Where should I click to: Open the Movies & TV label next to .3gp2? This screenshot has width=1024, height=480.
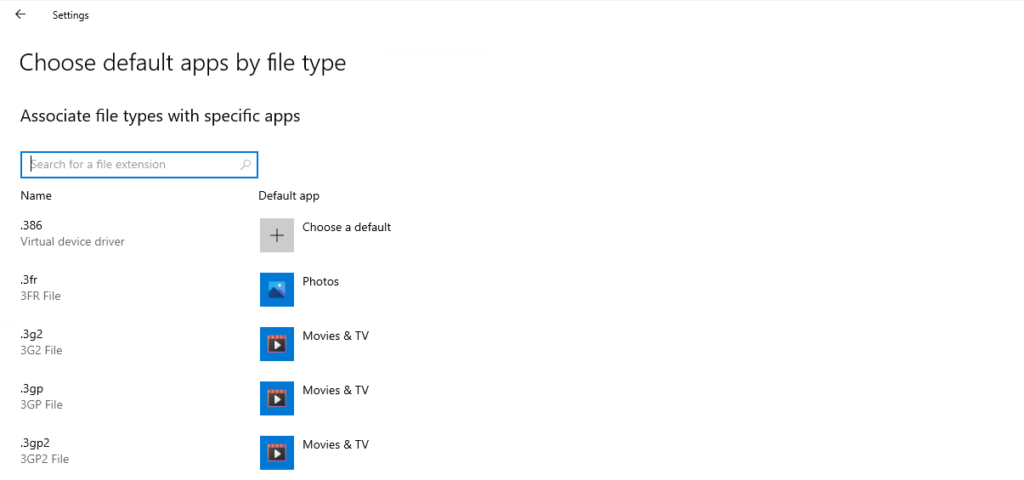pos(335,443)
